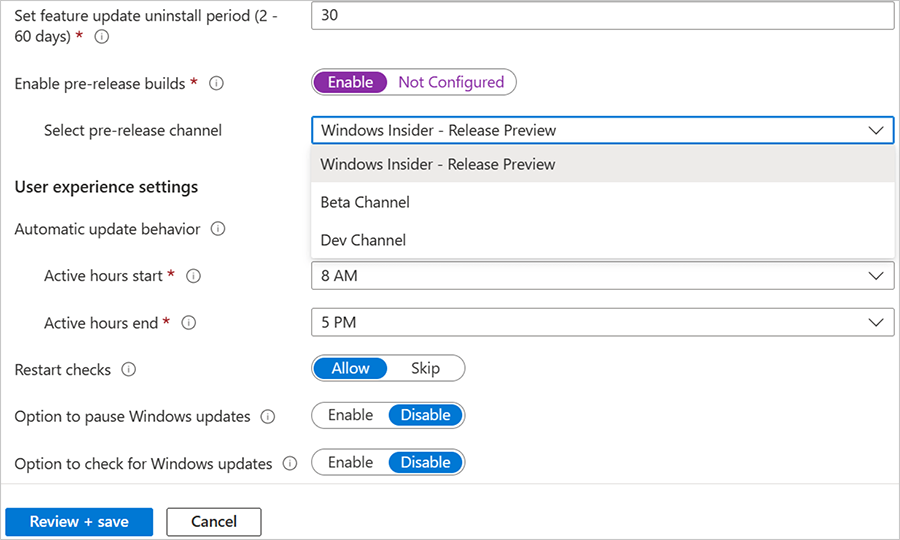Open the Active hours start dropdown
This screenshot has height=540, width=900.
pos(602,276)
